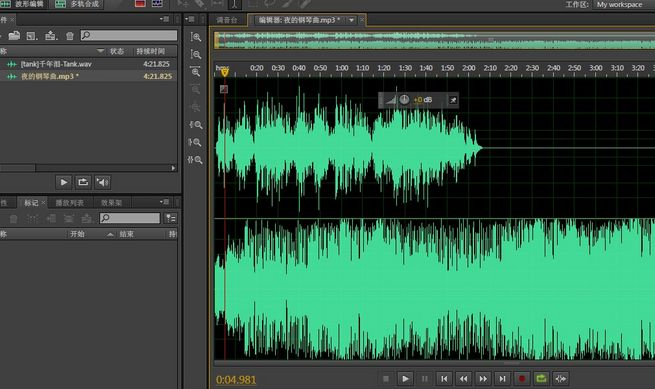
Task: Start recording with red record button
Action: (x=522, y=379)
